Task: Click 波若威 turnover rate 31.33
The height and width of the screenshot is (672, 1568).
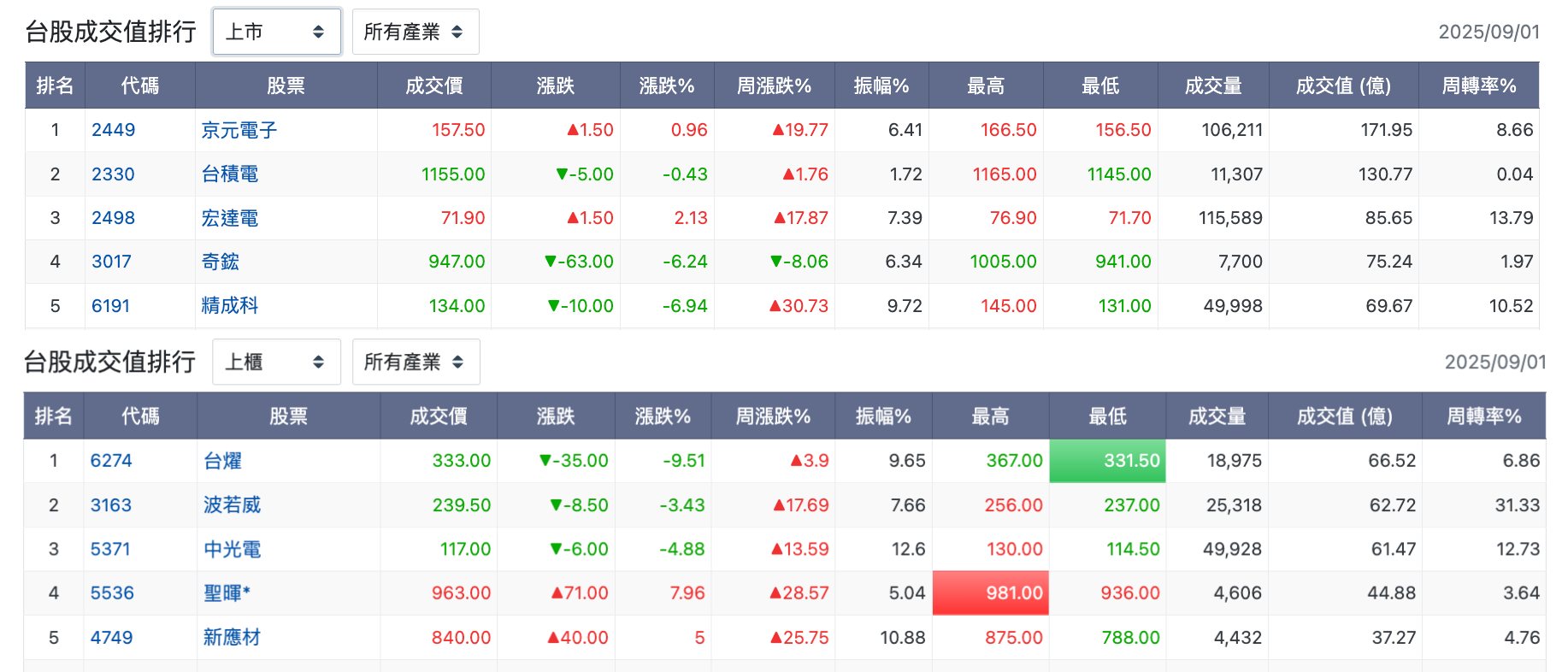Action: click(1518, 505)
